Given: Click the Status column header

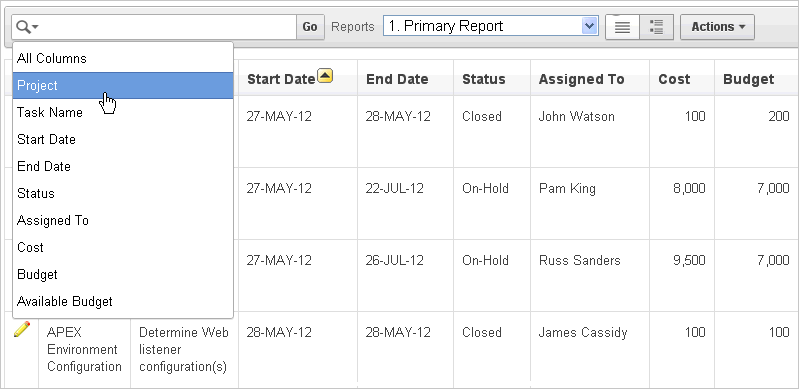Looking at the screenshot, I should click(x=484, y=80).
